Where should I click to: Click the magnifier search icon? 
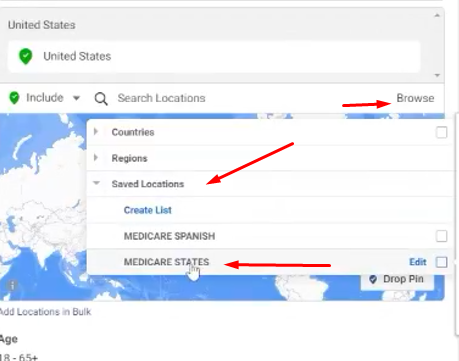(x=101, y=99)
